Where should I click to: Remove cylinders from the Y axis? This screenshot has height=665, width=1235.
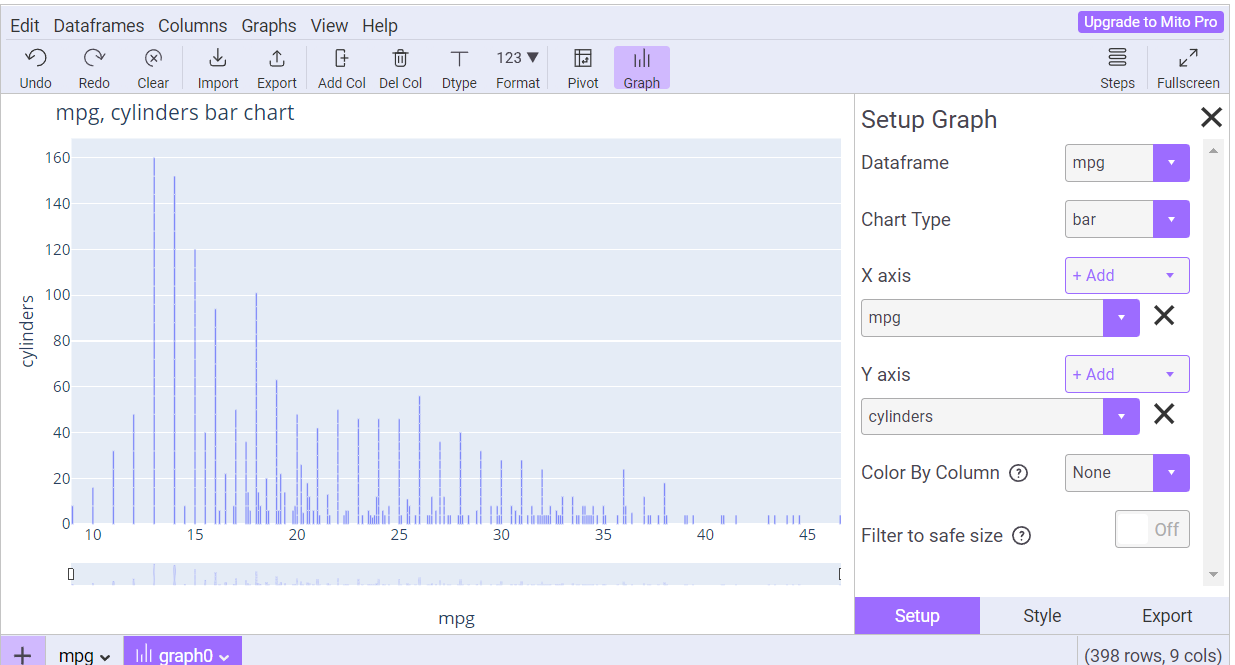(1164, 415)
